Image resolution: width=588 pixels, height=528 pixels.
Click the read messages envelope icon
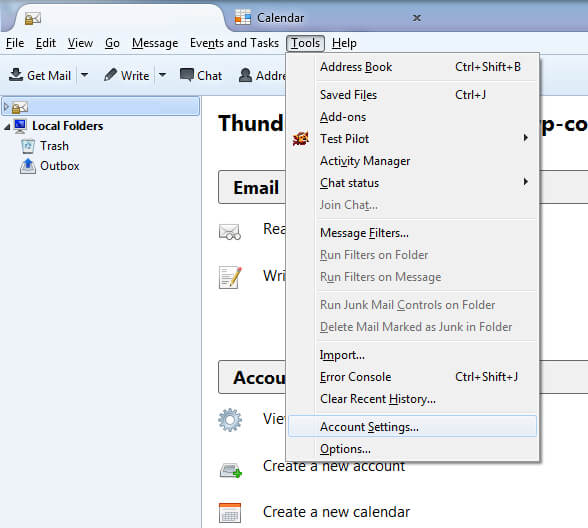(230, 231)
